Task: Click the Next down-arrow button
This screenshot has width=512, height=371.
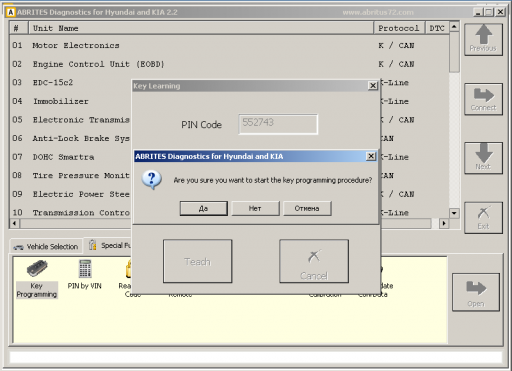Action: [483, 158]
